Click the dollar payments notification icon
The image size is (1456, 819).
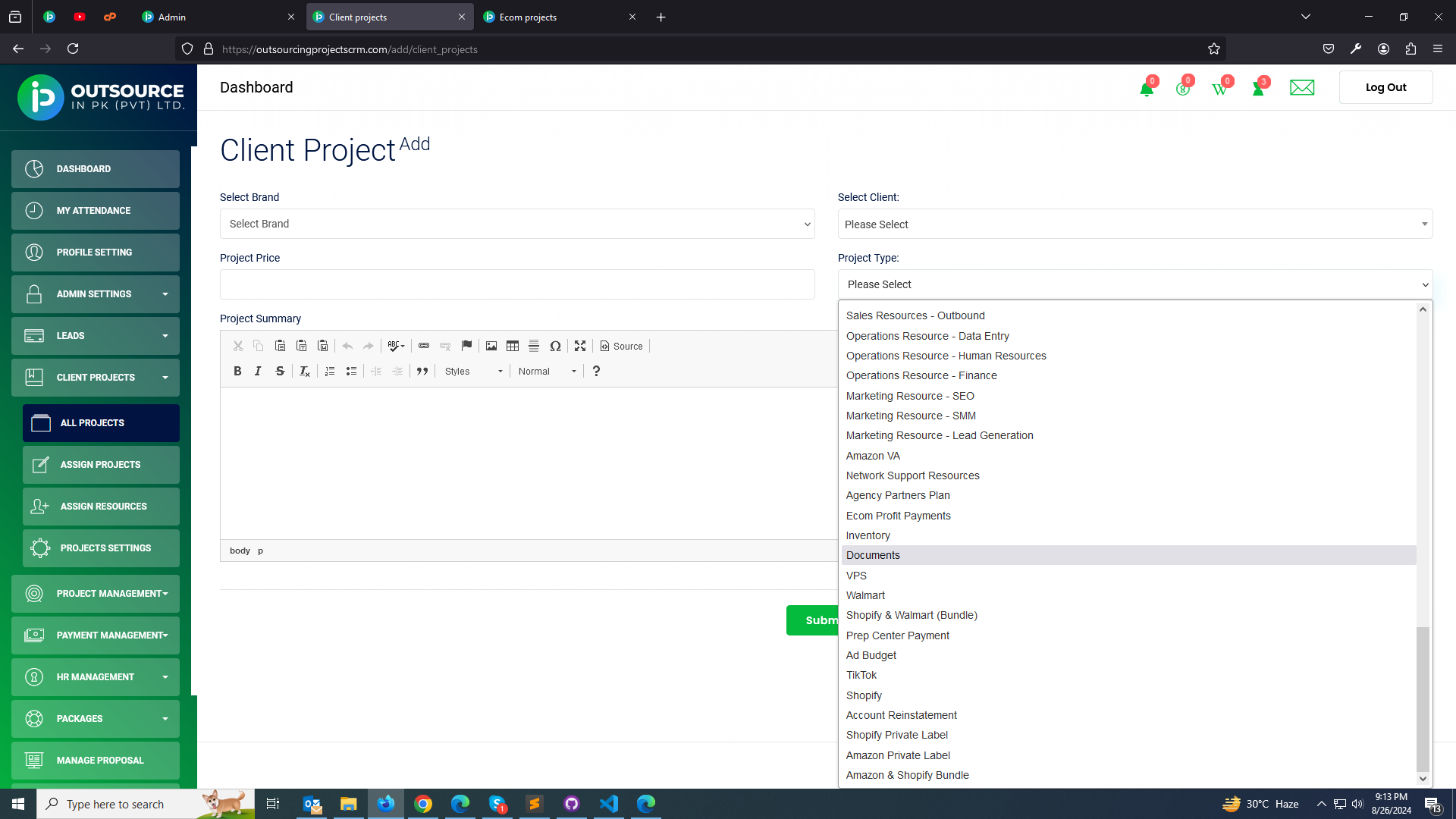[x=1183, y=89]
